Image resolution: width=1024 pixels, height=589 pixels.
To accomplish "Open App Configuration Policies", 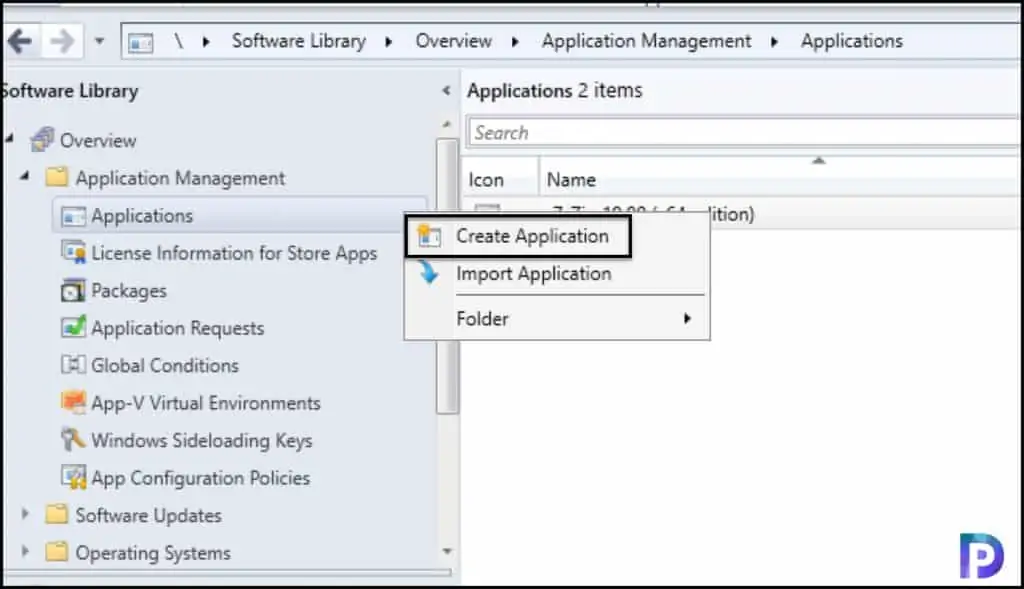I will [x=200, y=478].
